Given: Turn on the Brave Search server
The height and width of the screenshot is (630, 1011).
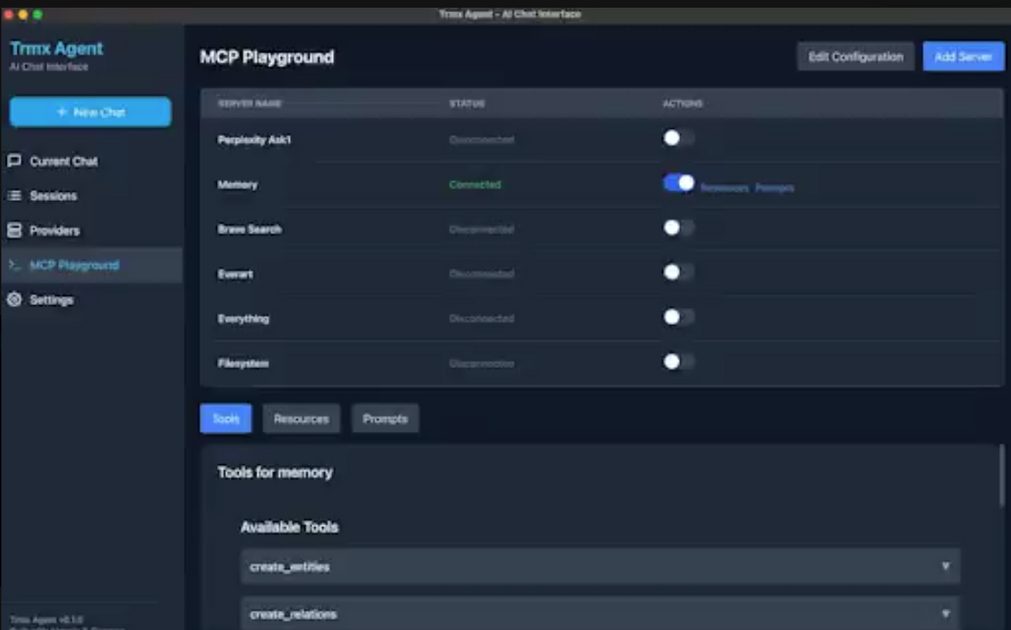Looking at the screenshot, I should (x=678, y=229).
